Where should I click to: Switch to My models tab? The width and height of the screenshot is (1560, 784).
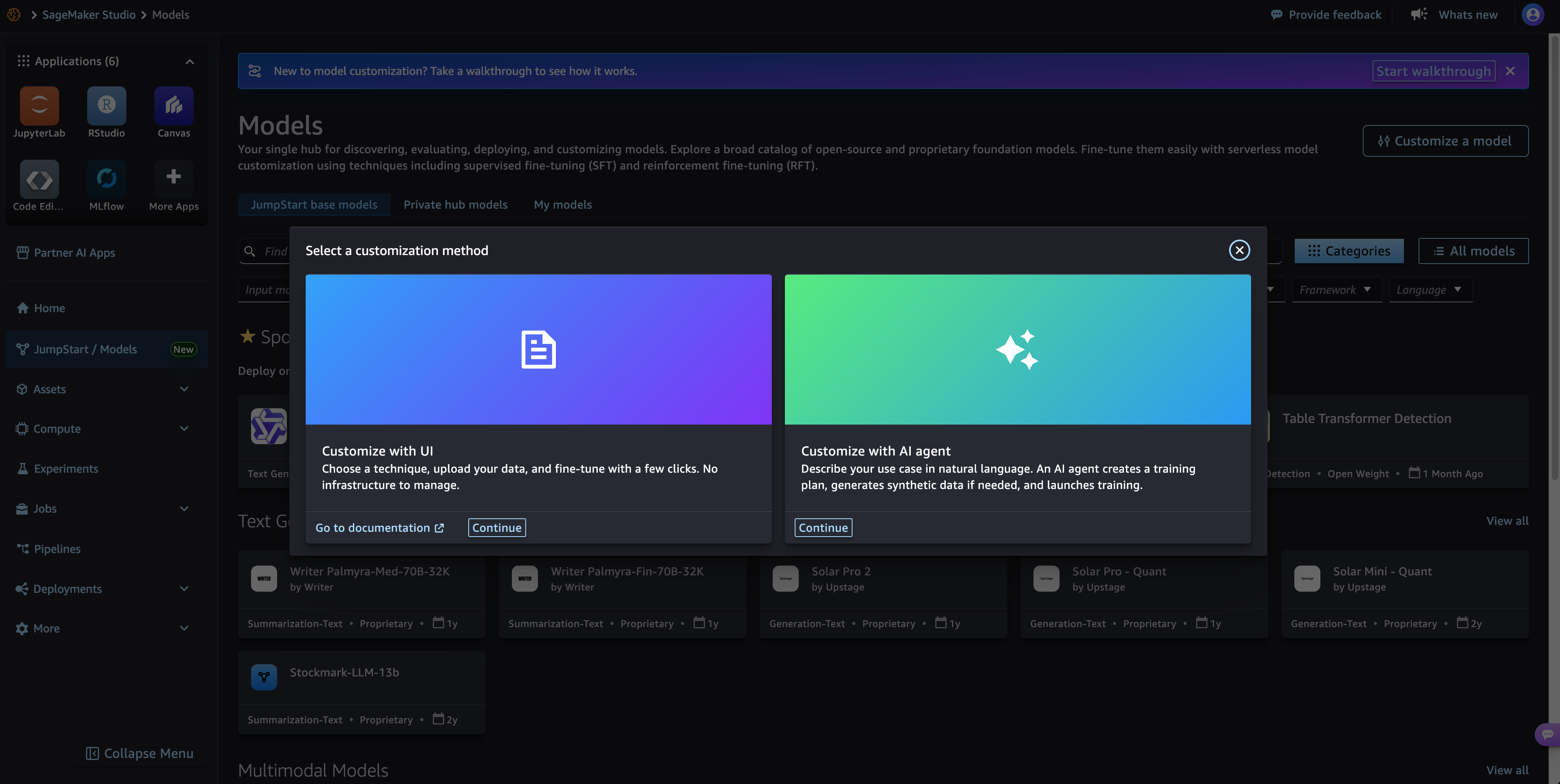click(563, 204)
